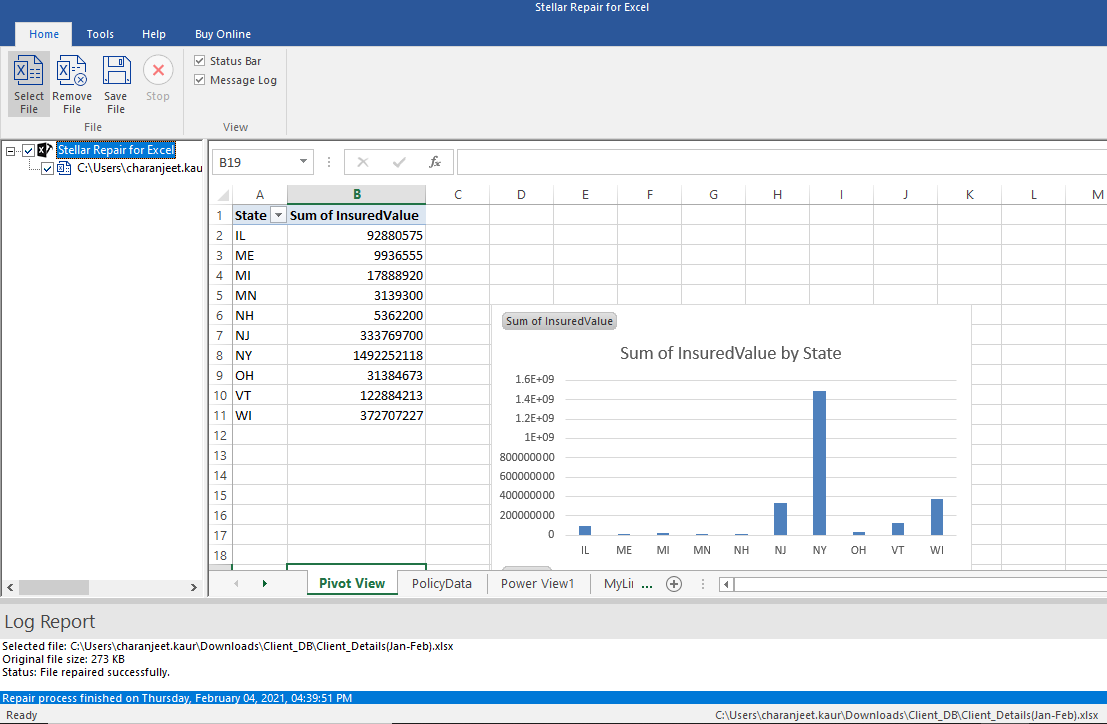Click the previous sheet navigation arrow
The width and height of the screenshot is (1107, 724).
click(237, 584)
